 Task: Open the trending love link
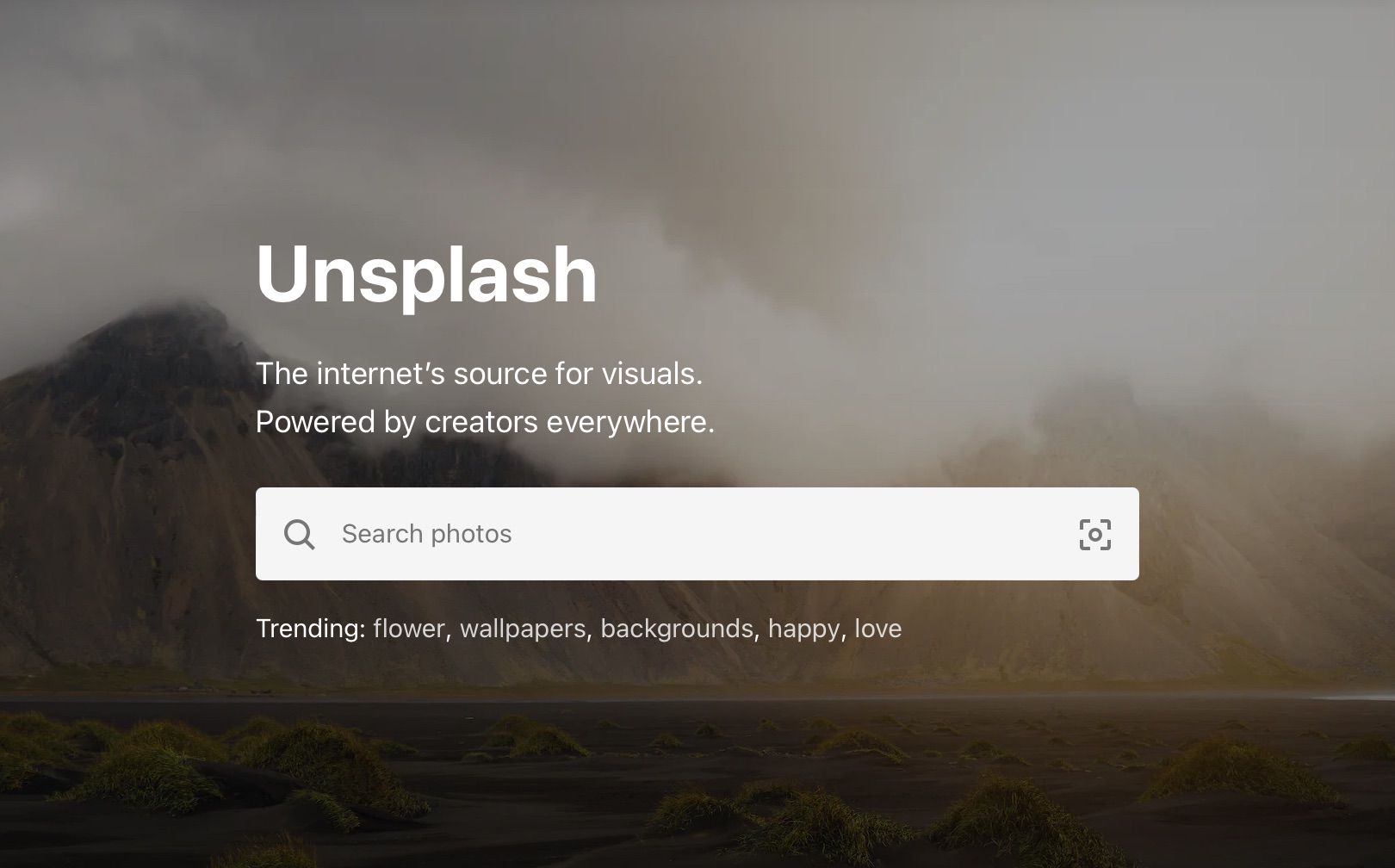(x=878, y=629)
